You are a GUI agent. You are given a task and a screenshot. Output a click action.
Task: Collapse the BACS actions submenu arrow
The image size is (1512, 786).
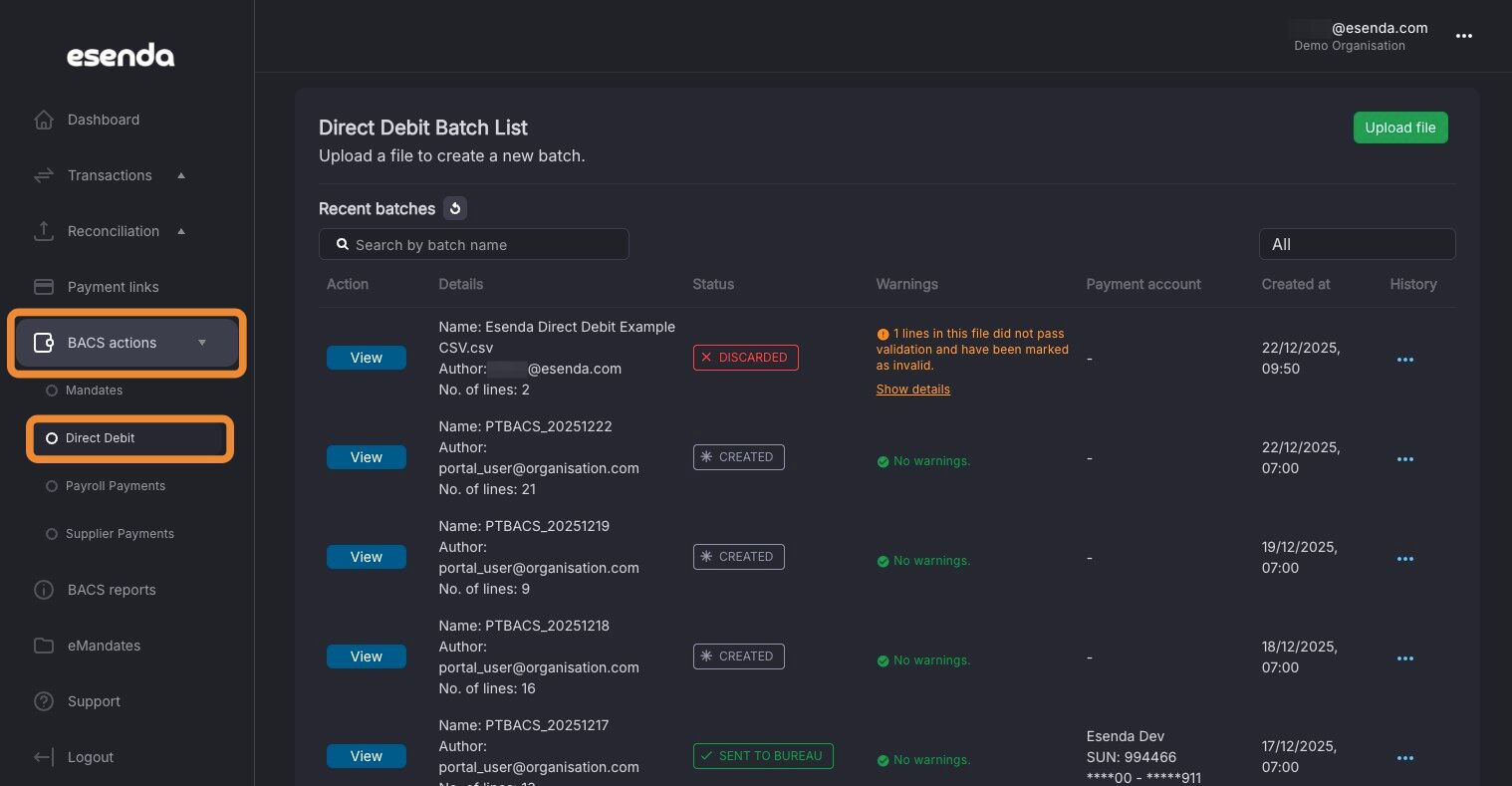(202, 343)
